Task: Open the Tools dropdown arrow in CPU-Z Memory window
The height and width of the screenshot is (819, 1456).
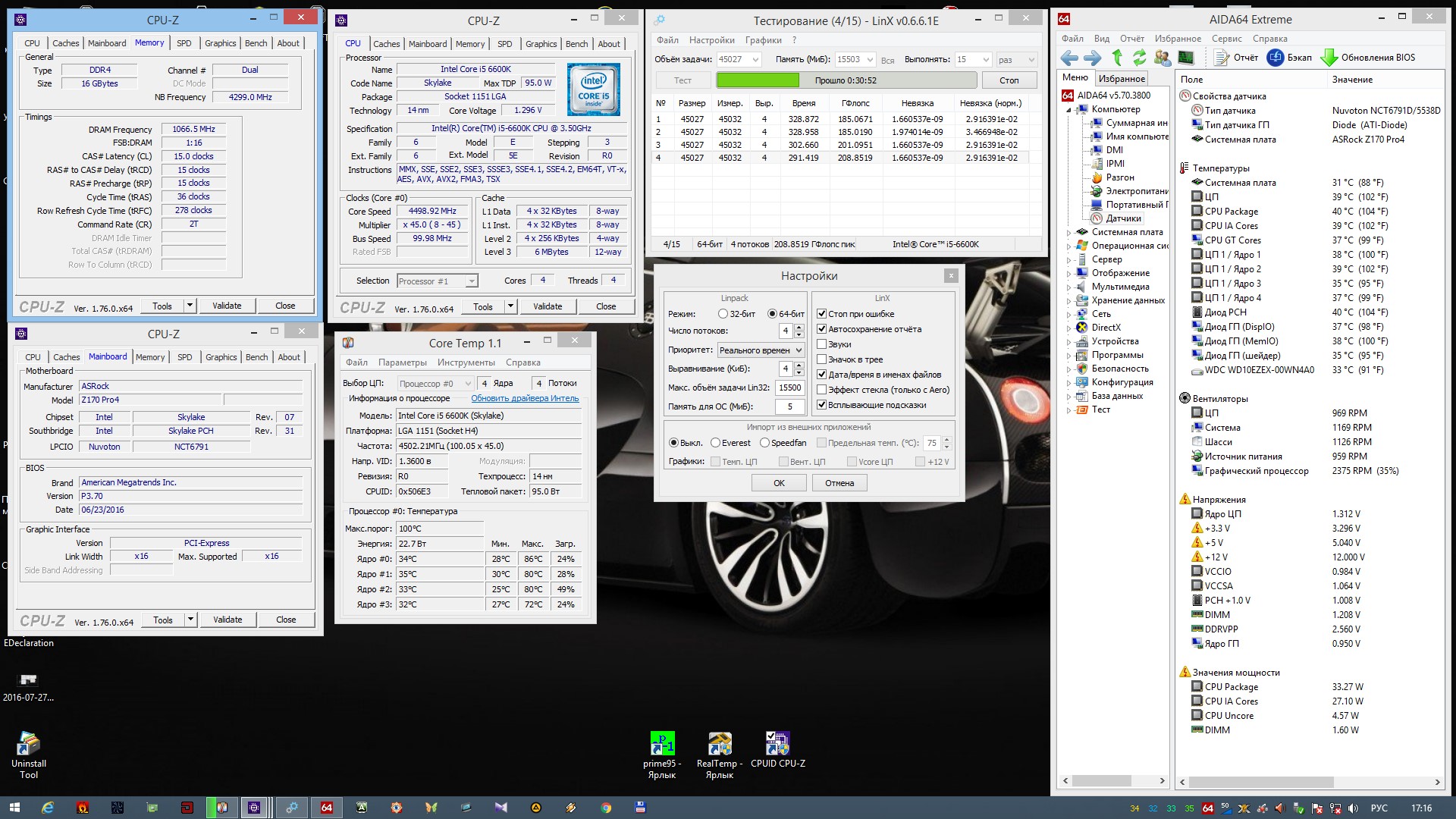Action: [x=190, y=306]
